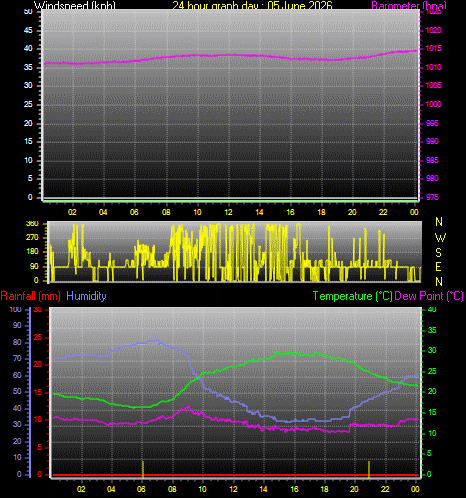Click the Dew Point (°C) legend label

pos(429,296)
